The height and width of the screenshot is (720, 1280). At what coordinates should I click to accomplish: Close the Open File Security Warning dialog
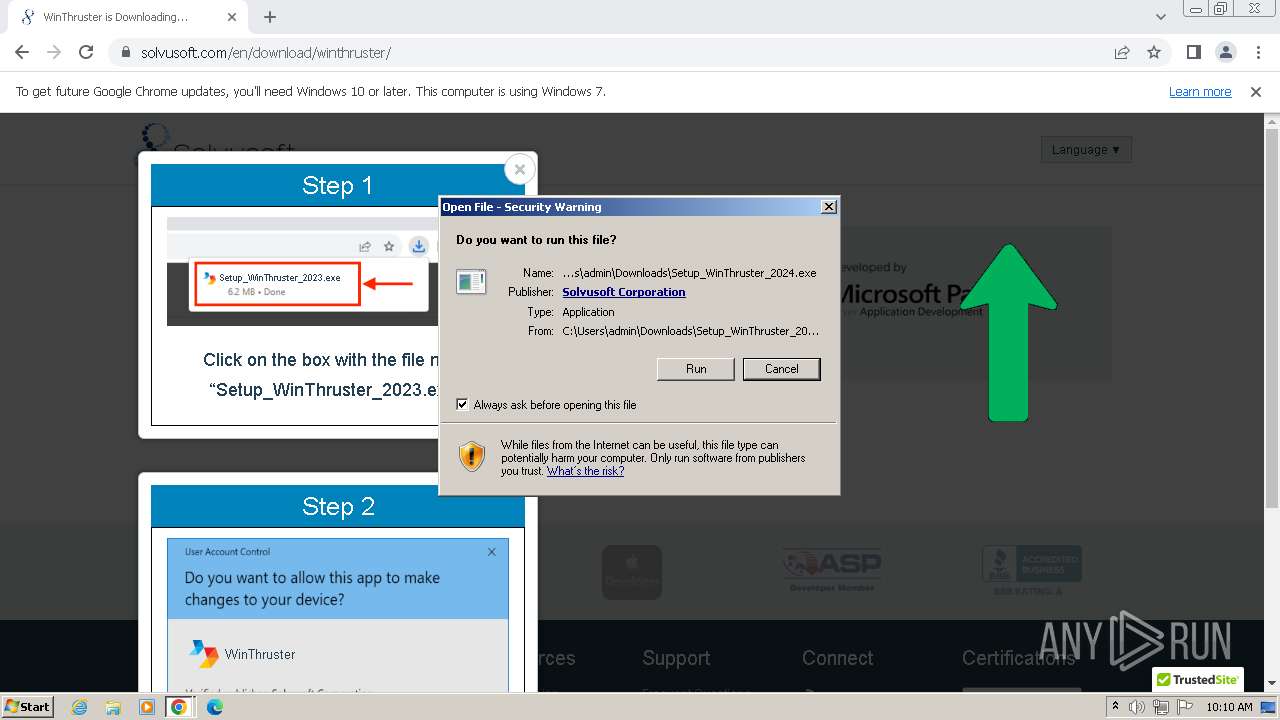click(x=828, y=207)
